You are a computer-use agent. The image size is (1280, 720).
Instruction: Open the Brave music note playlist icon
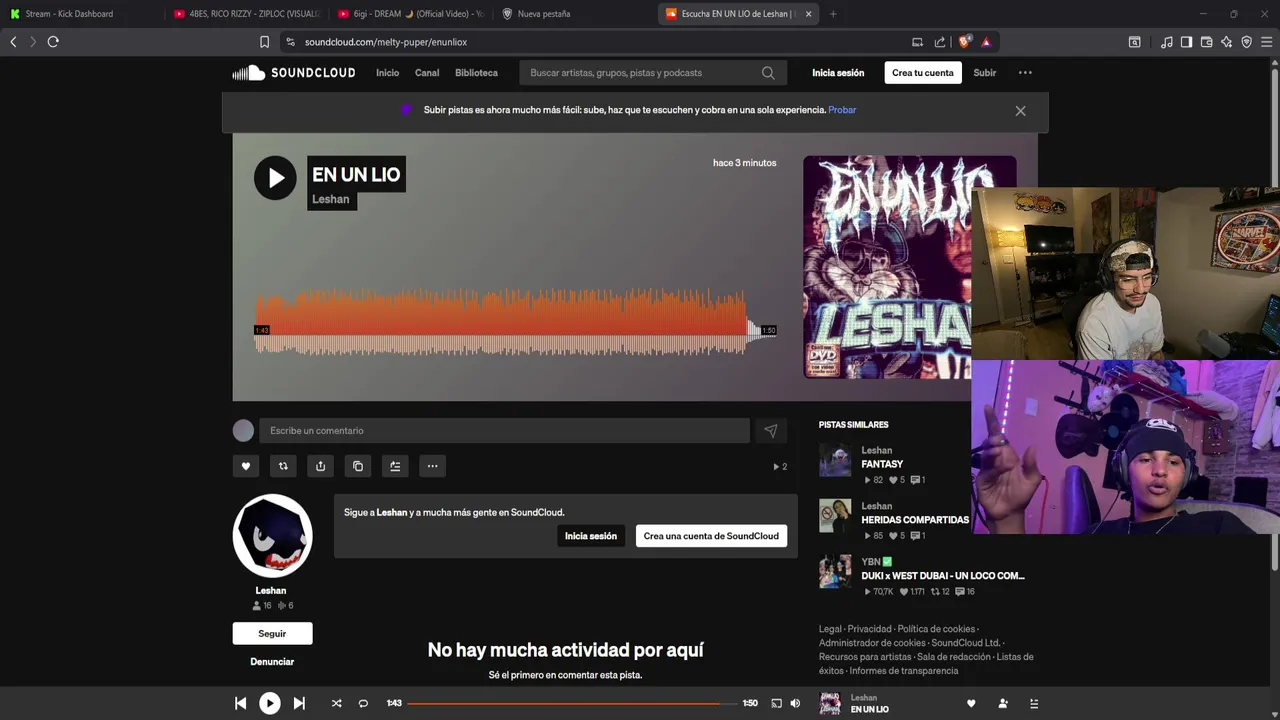[x=1167, y=42]
